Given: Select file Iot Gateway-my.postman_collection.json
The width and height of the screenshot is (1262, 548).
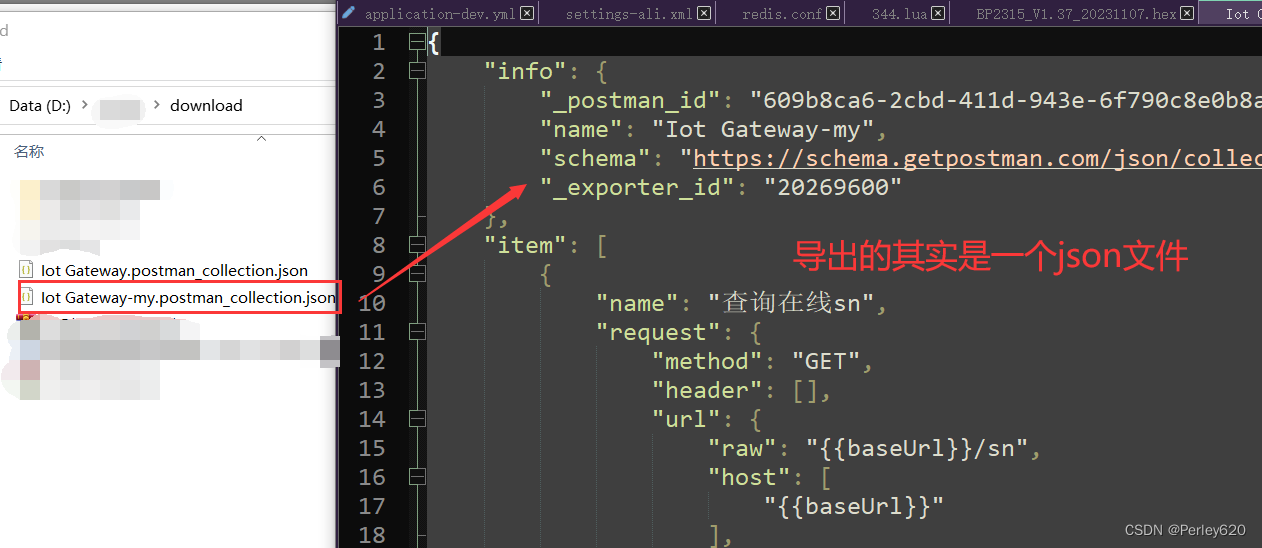Looking at the screenshot, I should click(x=188, y=297).
